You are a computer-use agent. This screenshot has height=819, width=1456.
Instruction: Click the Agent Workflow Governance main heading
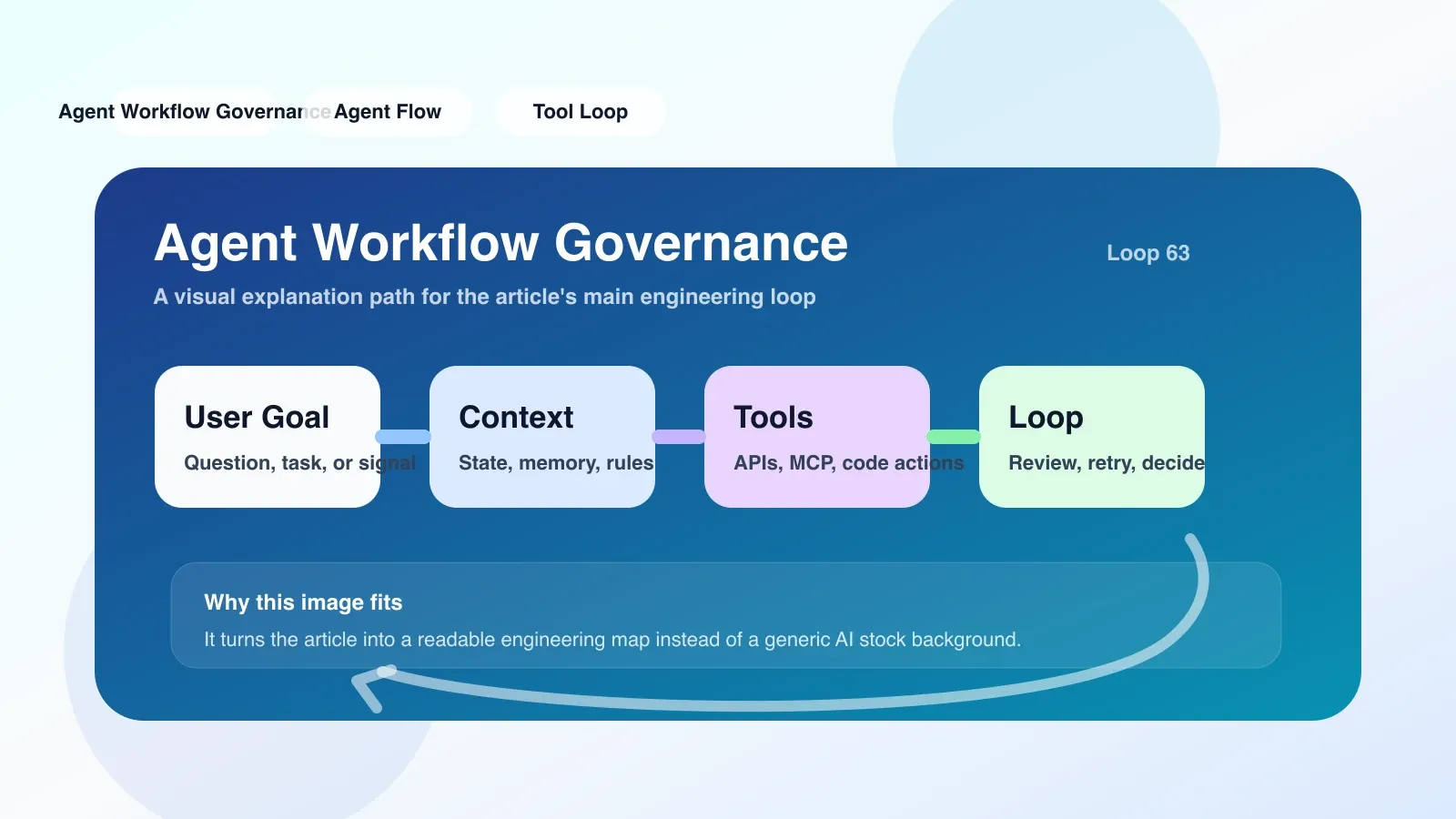[x=501, y=243]
